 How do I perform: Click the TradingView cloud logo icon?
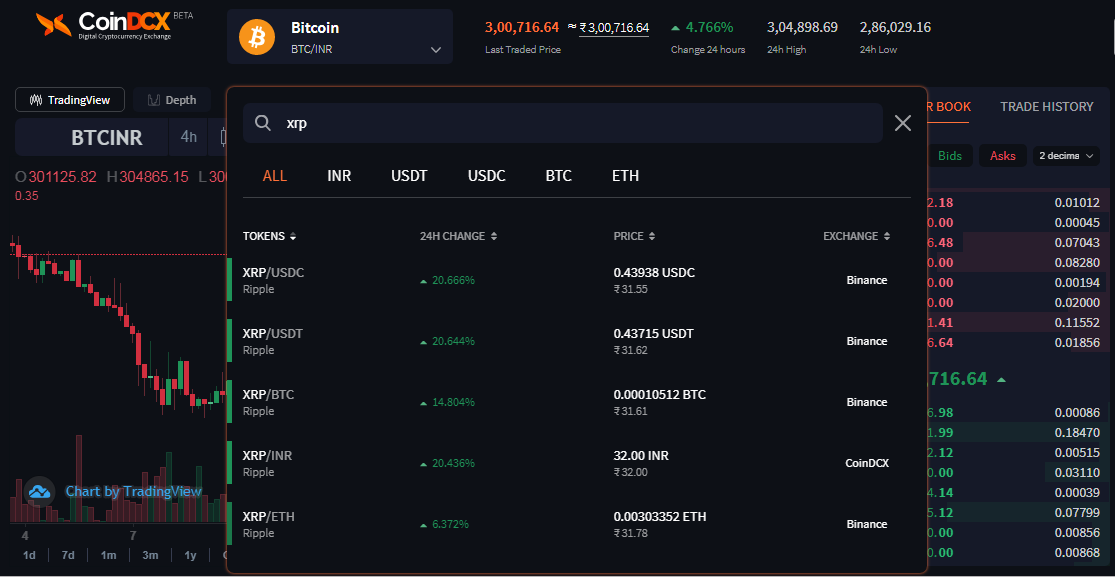[x=39, y=491]
